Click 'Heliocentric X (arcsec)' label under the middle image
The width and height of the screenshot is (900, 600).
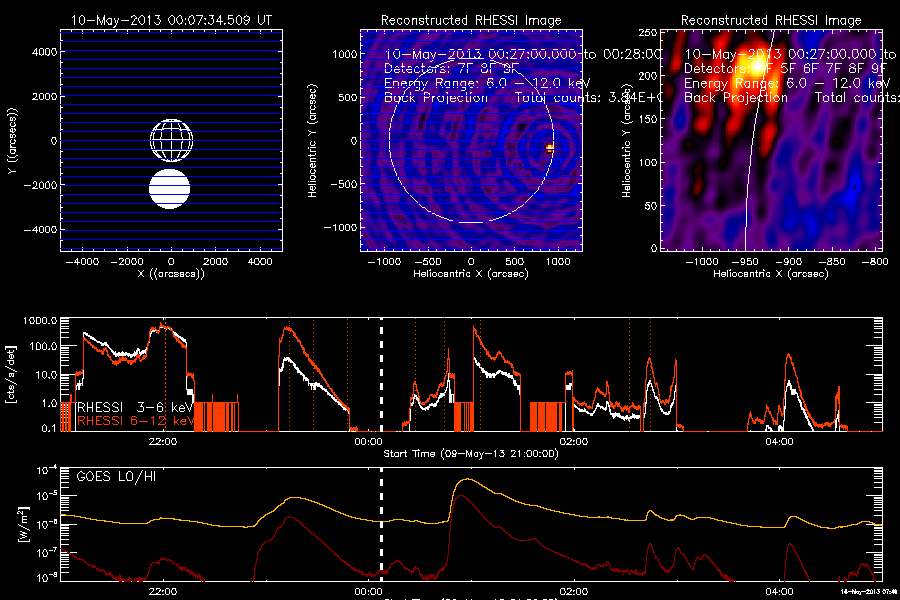click(x=471, y=274)
